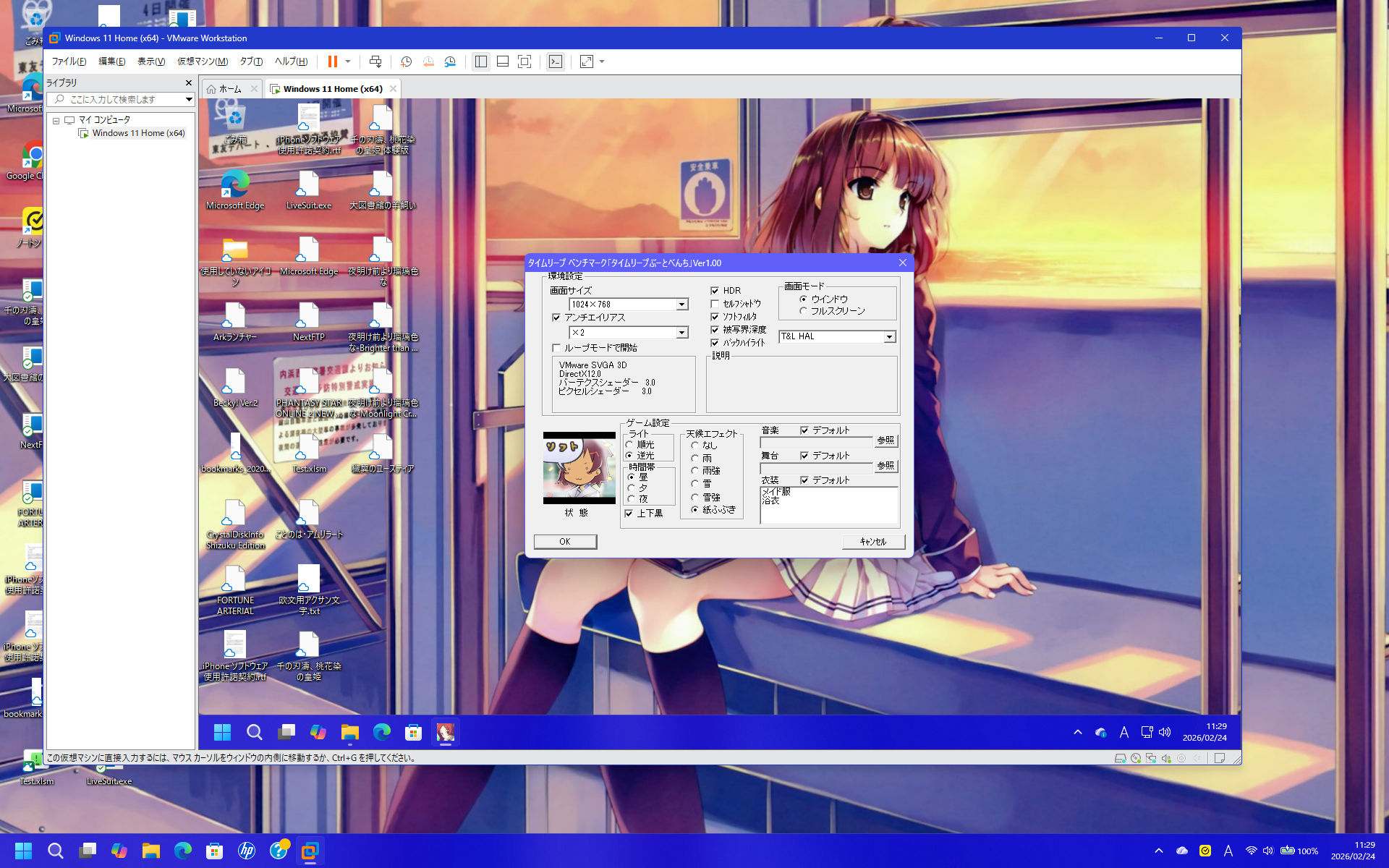This screenshot has width=1389, height=868.
Task: Select フルスクリーン radio button
Action: pyautogui.click(x=803, y=311)
